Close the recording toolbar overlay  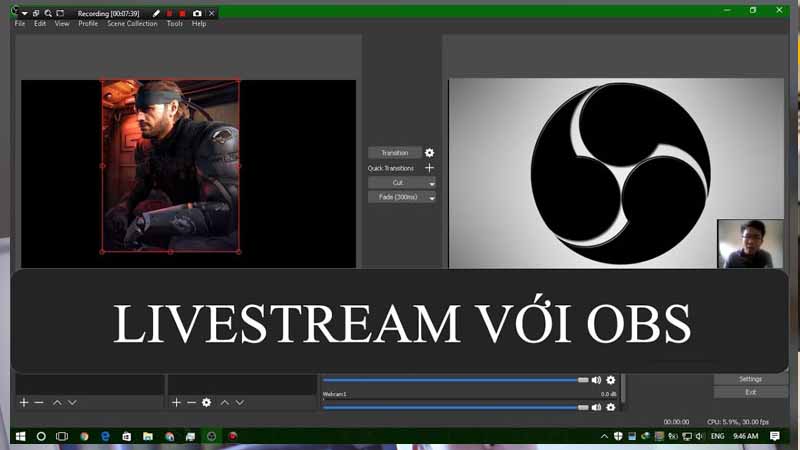[212, 13]
